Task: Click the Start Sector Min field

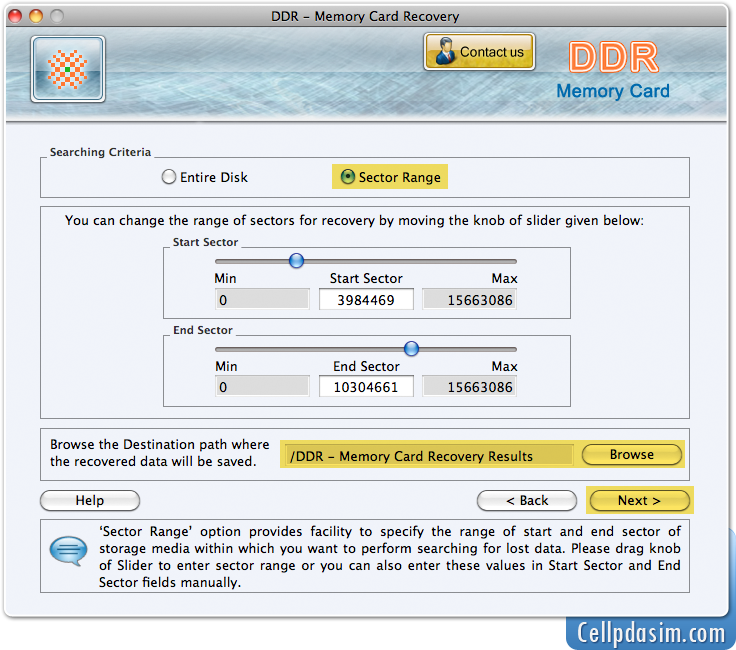Action: (262, 299)
